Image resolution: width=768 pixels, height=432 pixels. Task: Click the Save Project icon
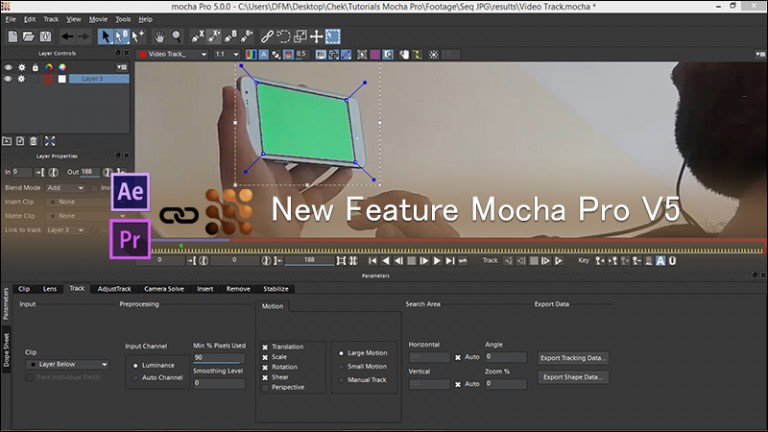pos(45,36)
